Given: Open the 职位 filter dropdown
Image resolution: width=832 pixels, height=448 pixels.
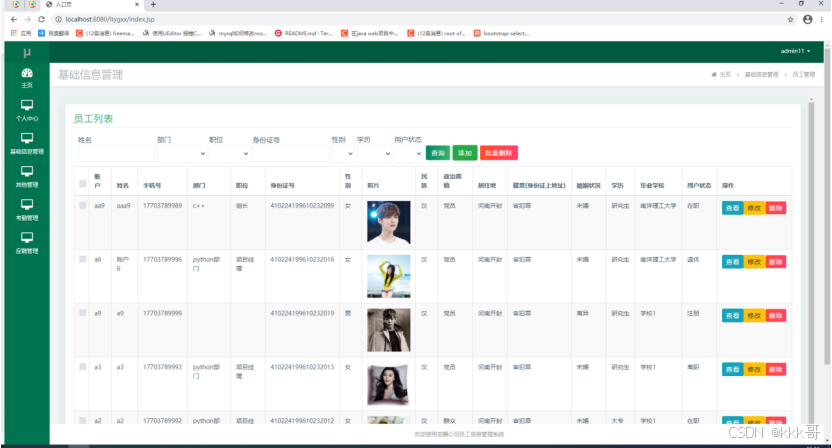Looking at the screenshot, I should point(229,153).
